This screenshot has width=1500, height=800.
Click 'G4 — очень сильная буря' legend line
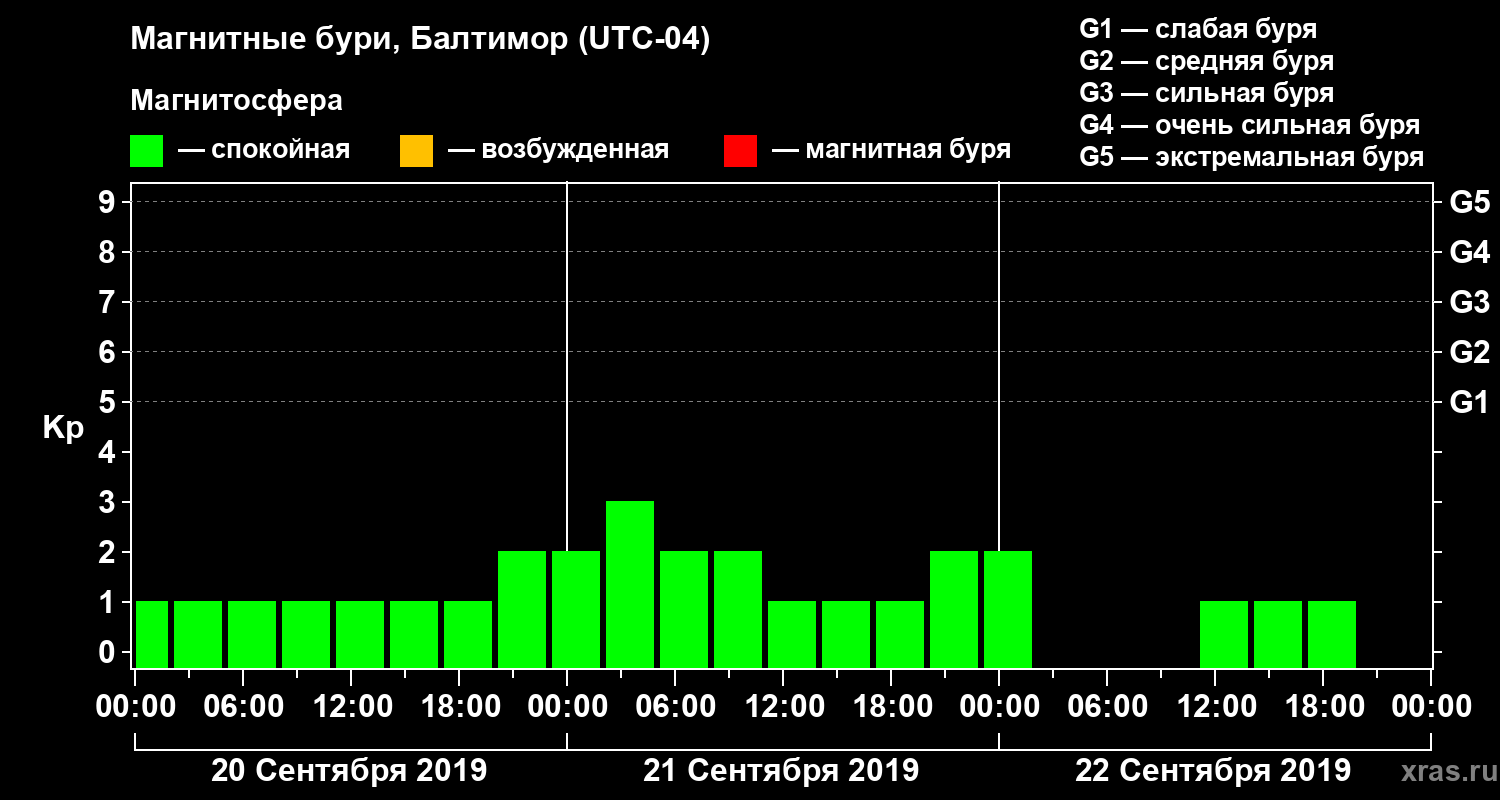point(1249,125)
